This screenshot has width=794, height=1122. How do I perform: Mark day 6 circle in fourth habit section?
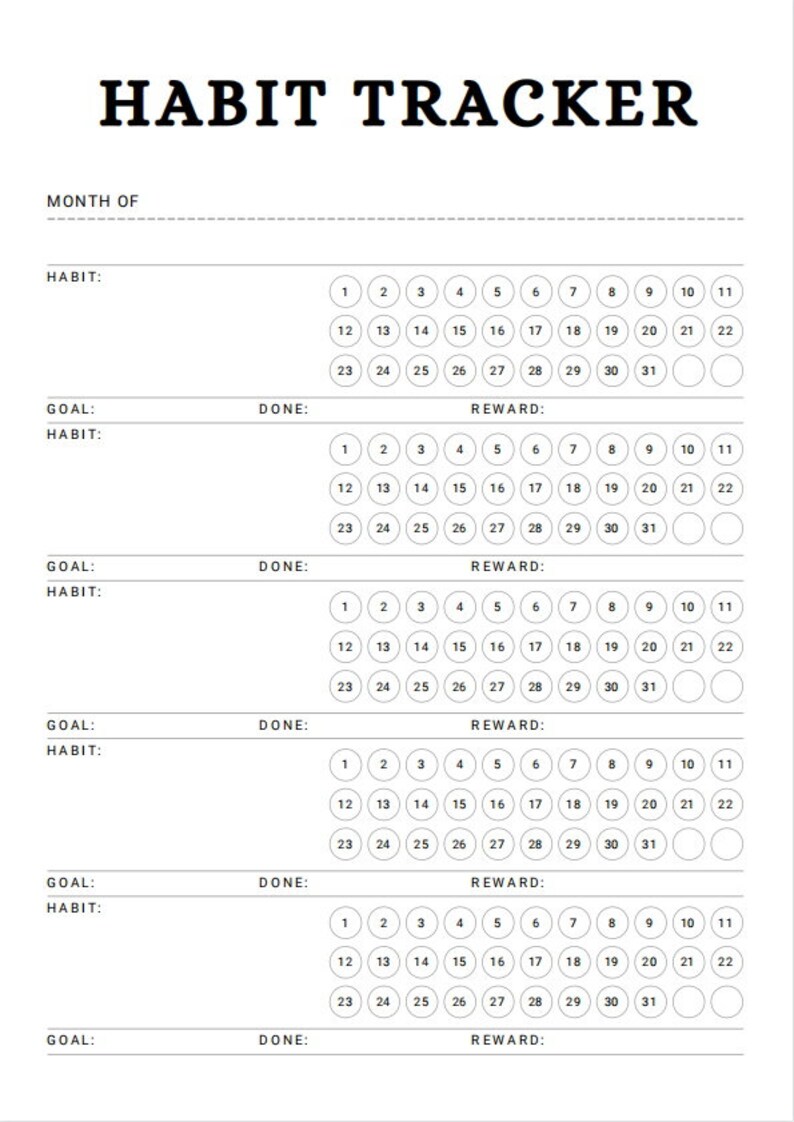535,765
